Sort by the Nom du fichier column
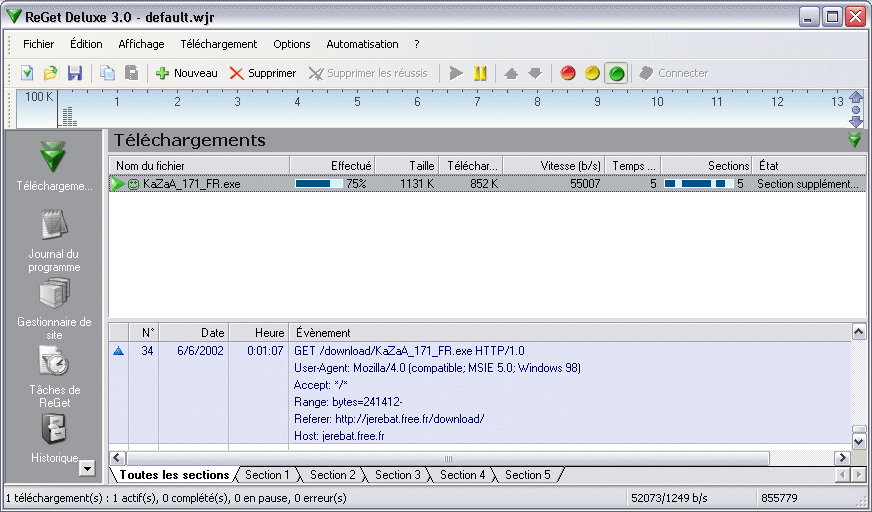The height and width of the screenshot is (512, 872). (199, 166)
